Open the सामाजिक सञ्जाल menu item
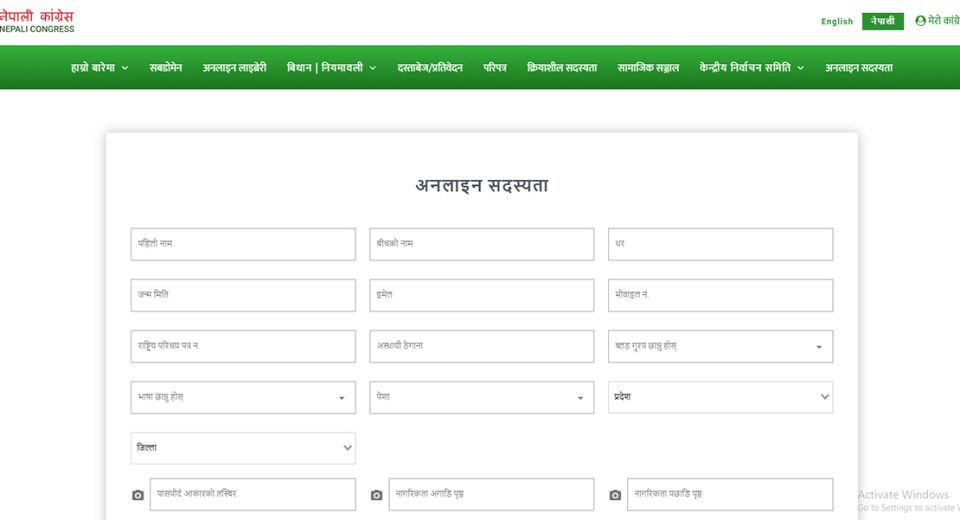This screenshot has width=960, height=520. point(648,68)
